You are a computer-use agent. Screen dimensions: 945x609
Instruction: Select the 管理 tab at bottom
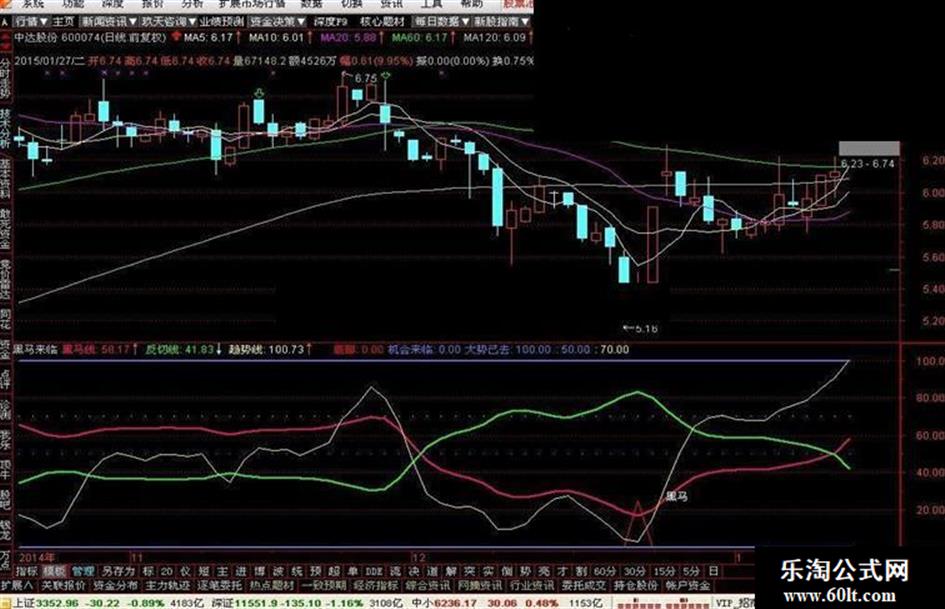[83, 571]
